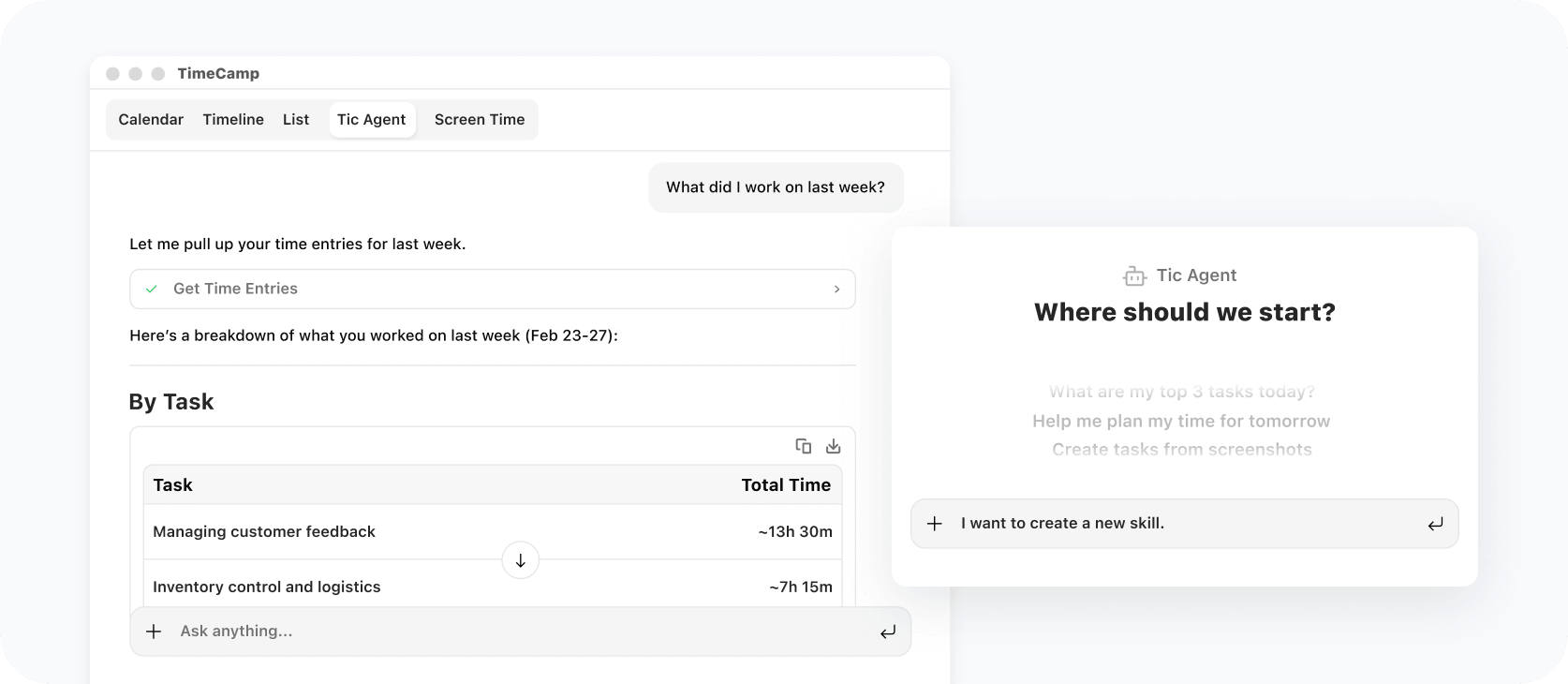1568x684 pixels.
Task: Select "What are my top 3 tasks today?"
Action: (1182, 392)
